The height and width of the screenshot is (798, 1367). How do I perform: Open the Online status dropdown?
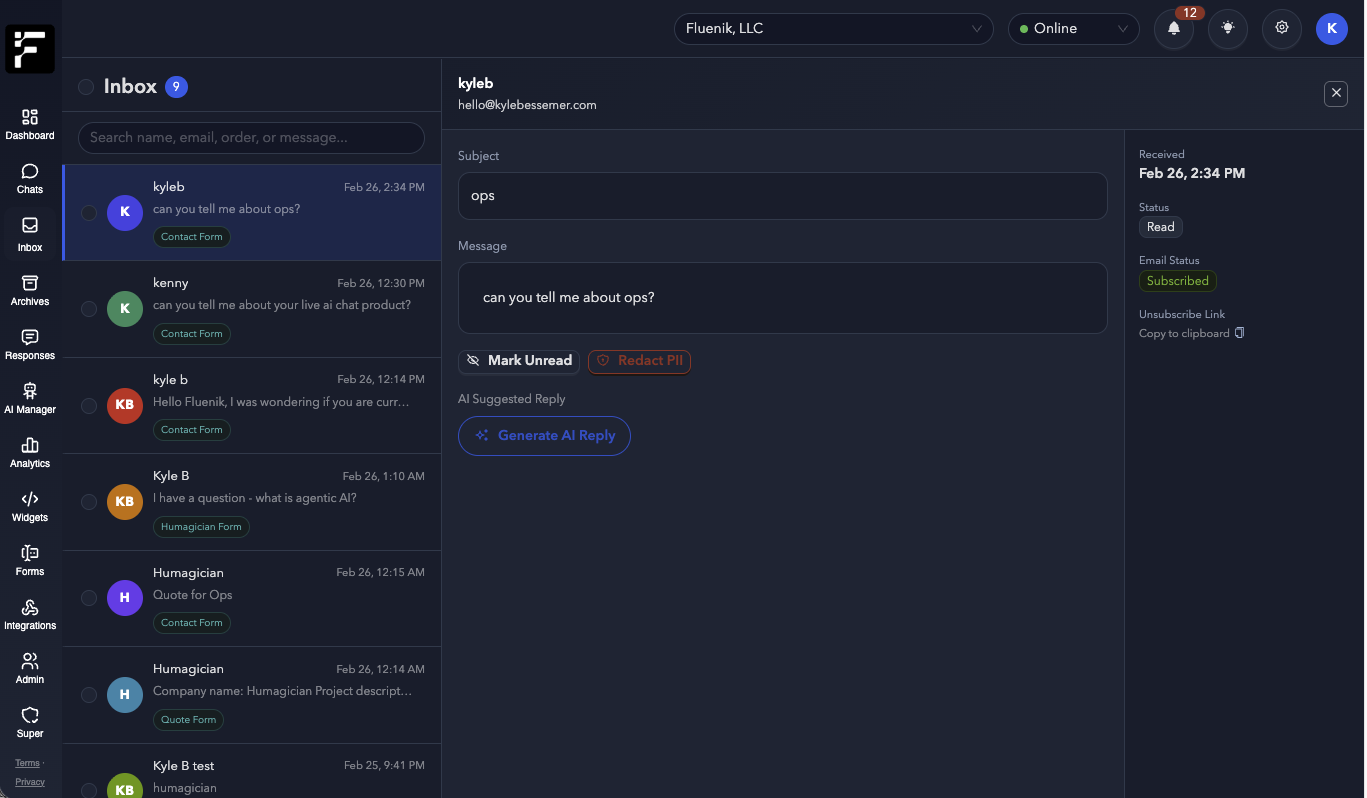[1073, 29]
